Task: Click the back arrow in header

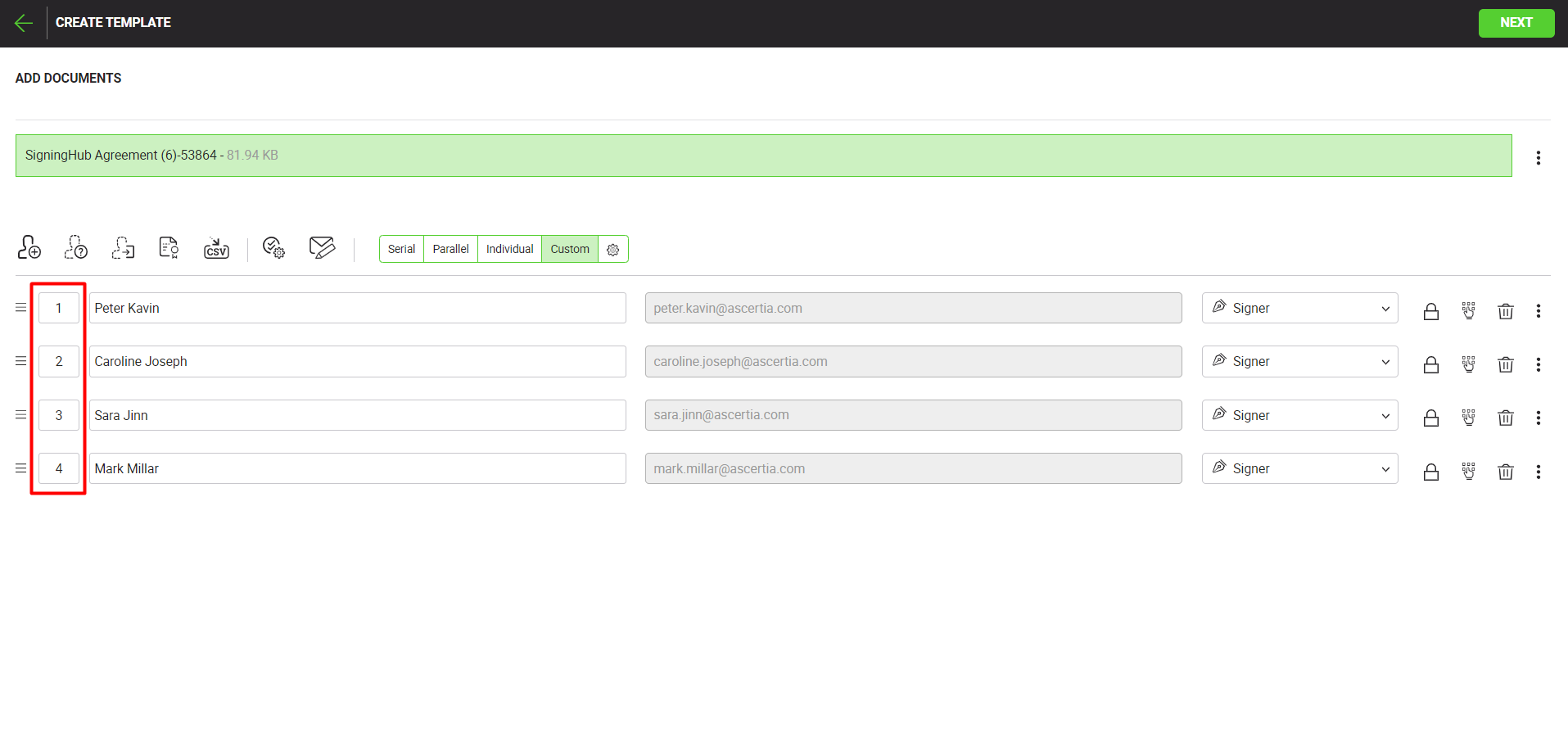Action: (x=24, y=23)
